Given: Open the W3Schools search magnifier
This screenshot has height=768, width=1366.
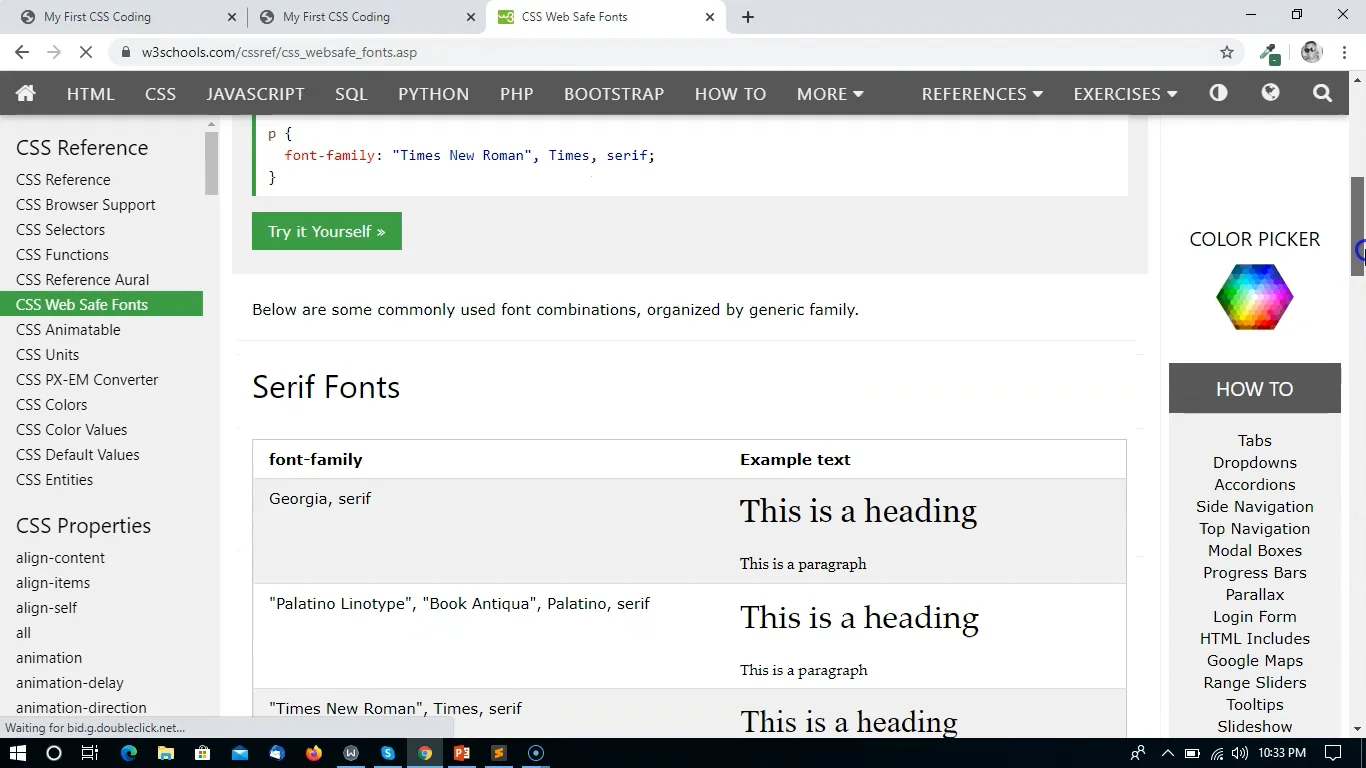Looking at the screenshot, I should (1322, 93).
